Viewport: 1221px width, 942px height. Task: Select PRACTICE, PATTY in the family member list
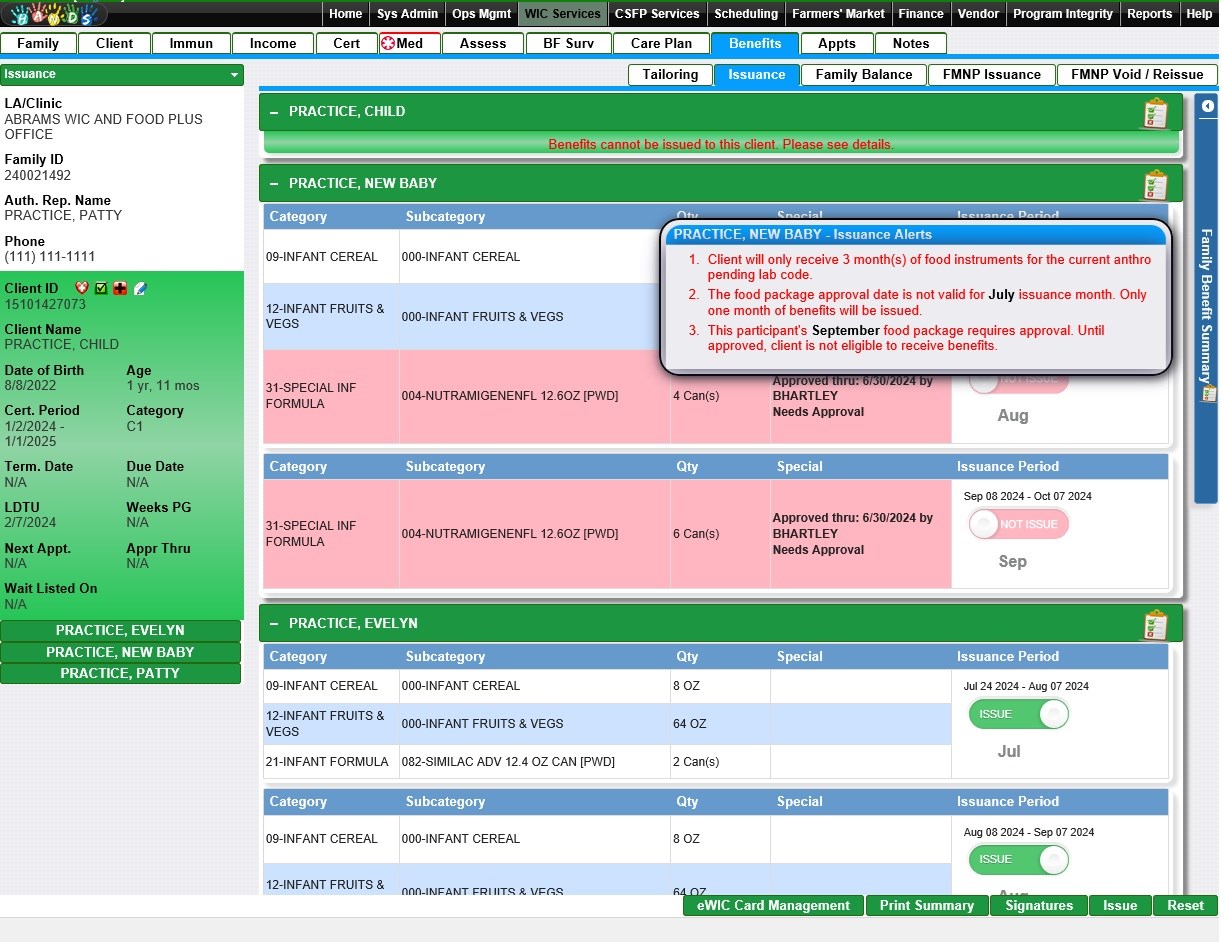click(x=120, y=673)
